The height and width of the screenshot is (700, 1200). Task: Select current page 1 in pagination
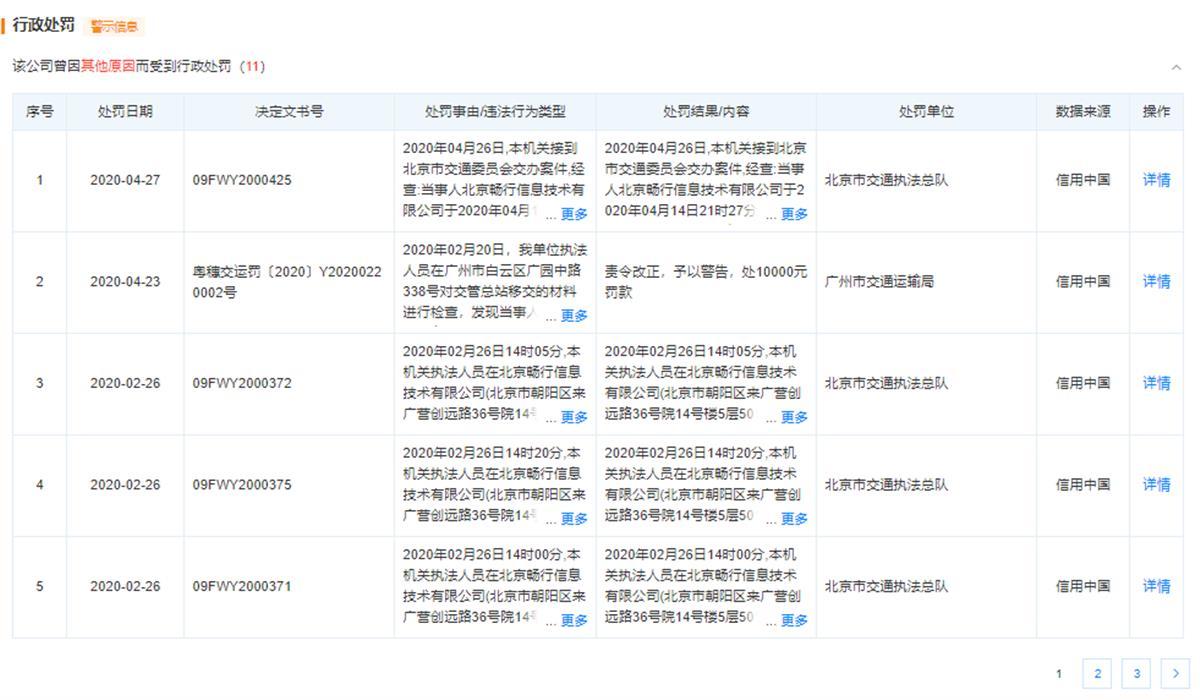pyautogui.click(x=1059, y=674)
